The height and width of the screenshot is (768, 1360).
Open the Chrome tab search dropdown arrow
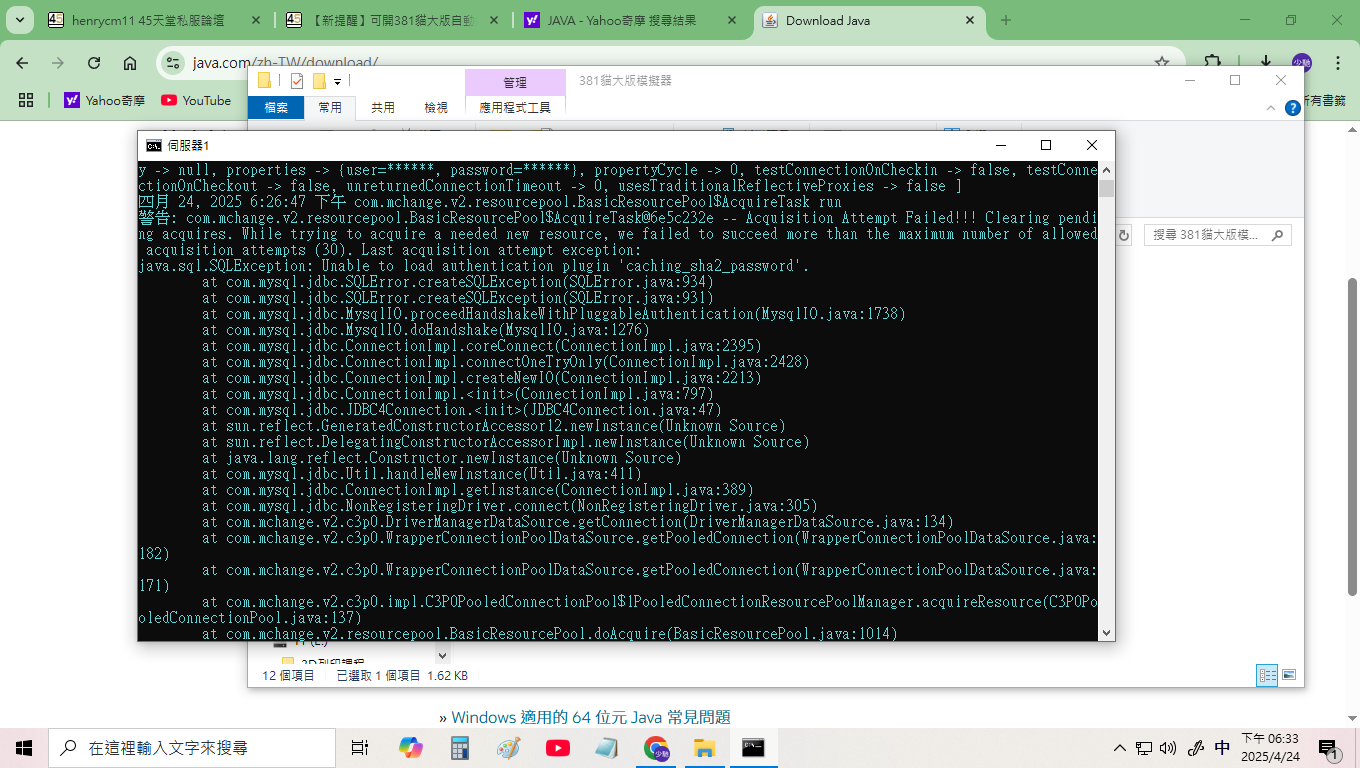[x=21, y=20]
